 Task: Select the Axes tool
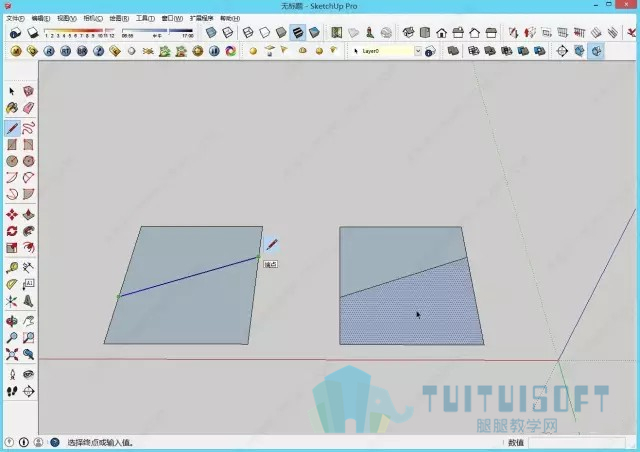click(12, 301)
